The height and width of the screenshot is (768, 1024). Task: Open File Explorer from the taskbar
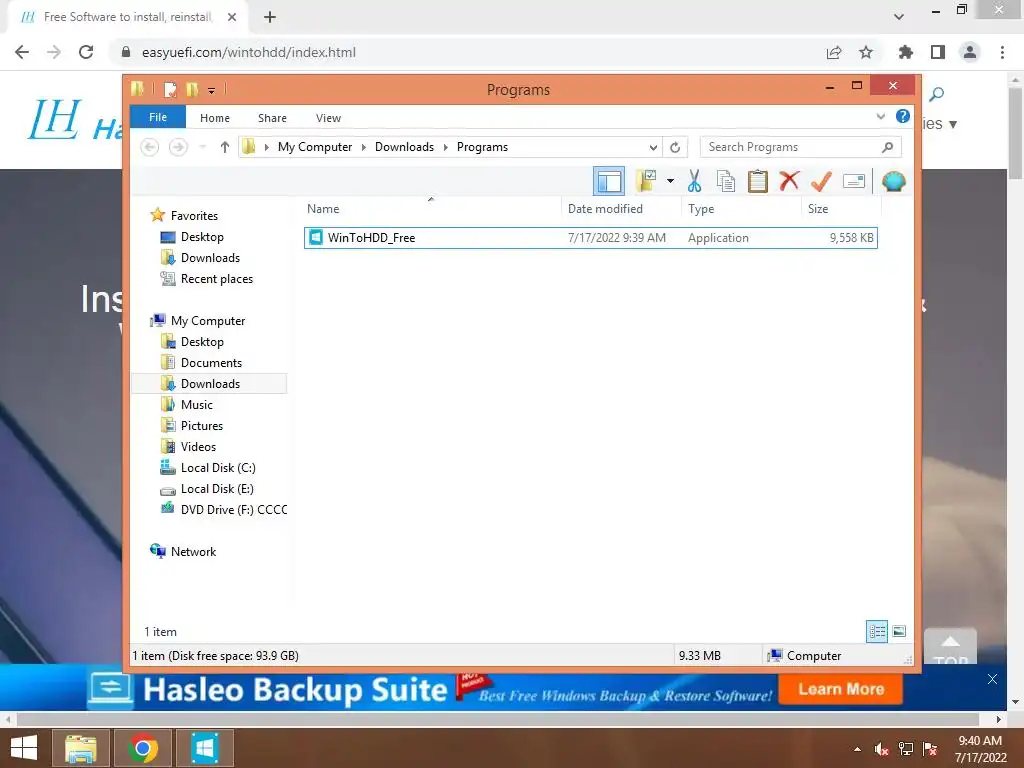[x=80, y=748]
